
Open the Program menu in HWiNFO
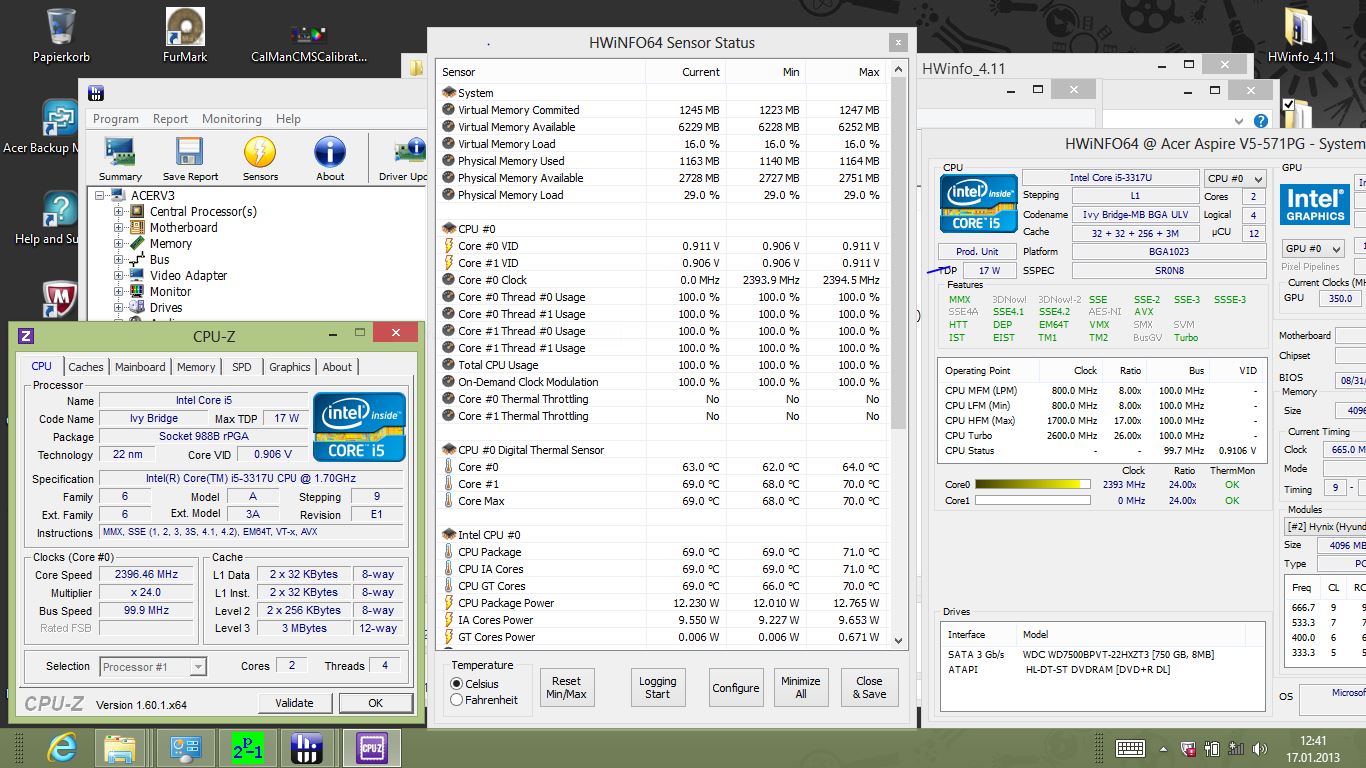coord(116,118)
